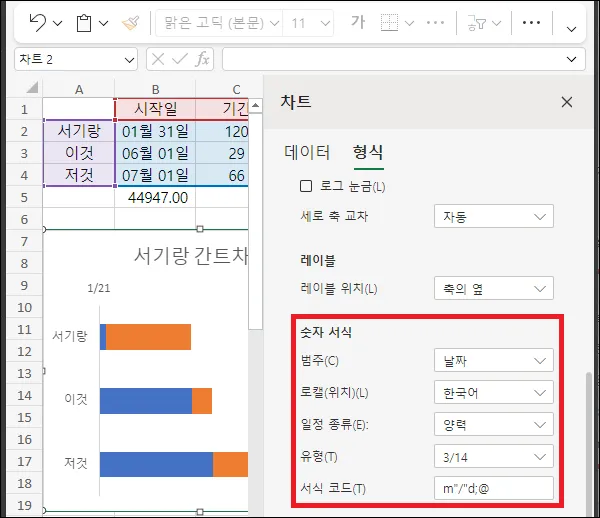
Task: Select column A header
Action: [79, 89]
